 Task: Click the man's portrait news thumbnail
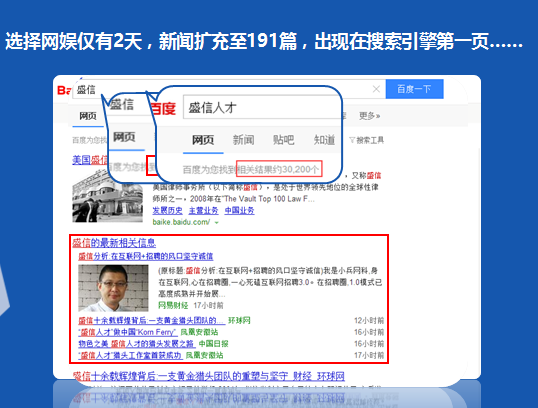113,288
